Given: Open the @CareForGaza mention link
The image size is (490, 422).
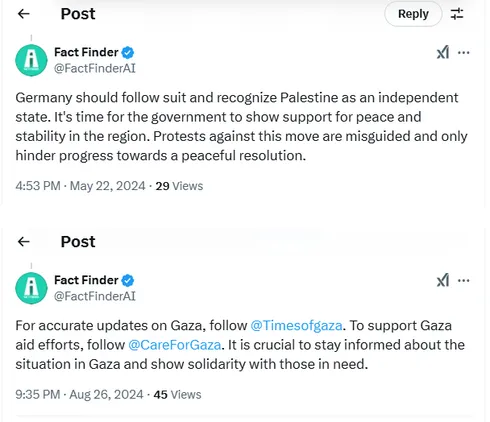Looking at the screenshot, I should (175, 345).
